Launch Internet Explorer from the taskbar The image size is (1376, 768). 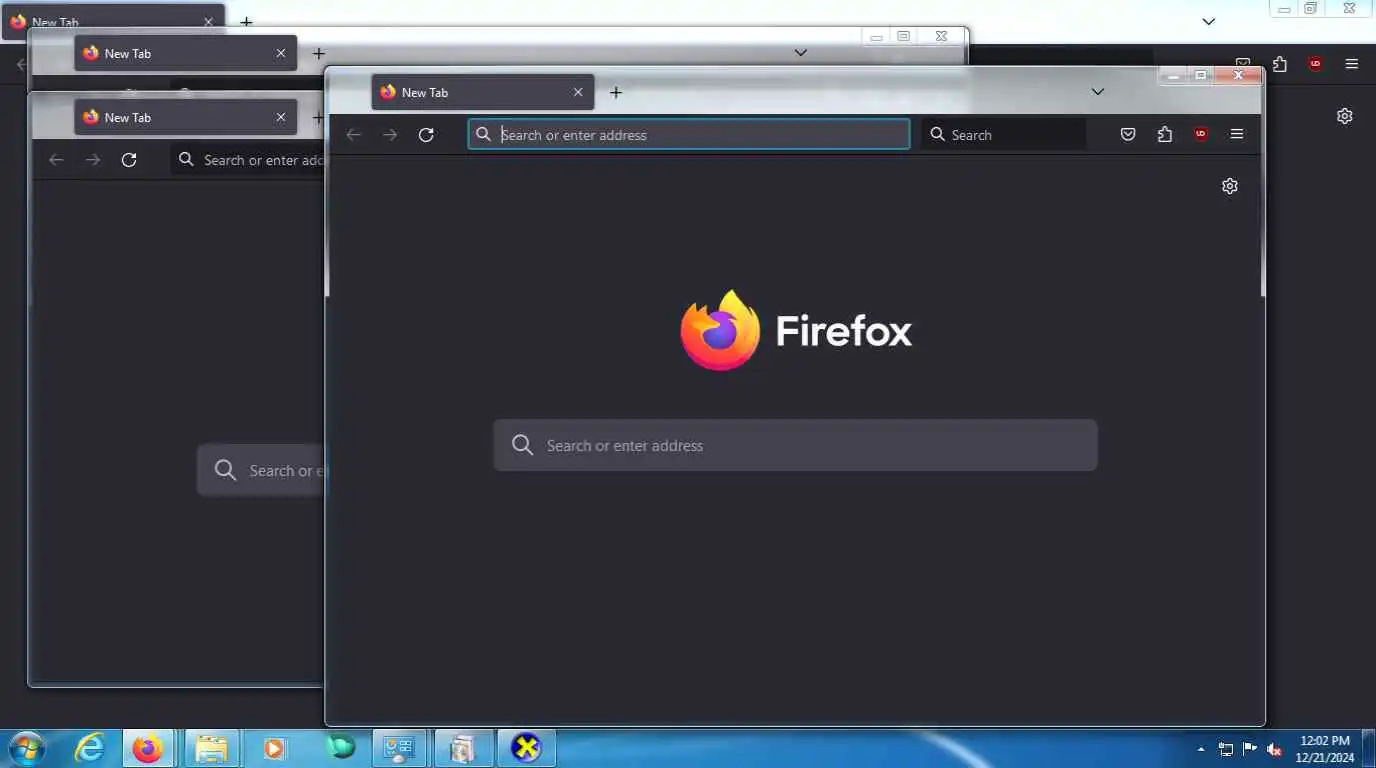(91, 748)
